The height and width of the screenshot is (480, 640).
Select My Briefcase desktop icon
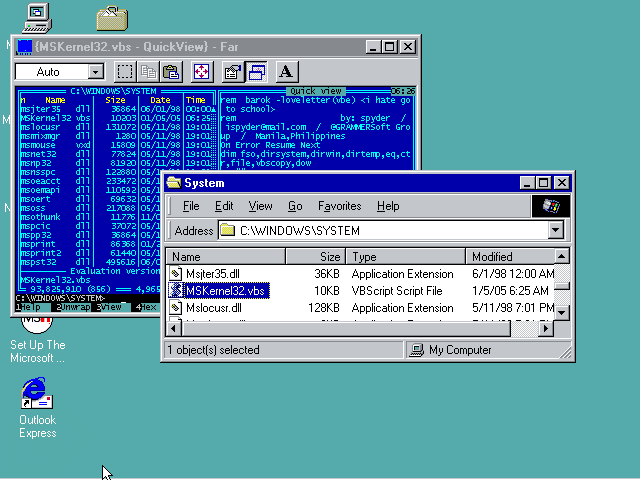(x=112, y=19)
